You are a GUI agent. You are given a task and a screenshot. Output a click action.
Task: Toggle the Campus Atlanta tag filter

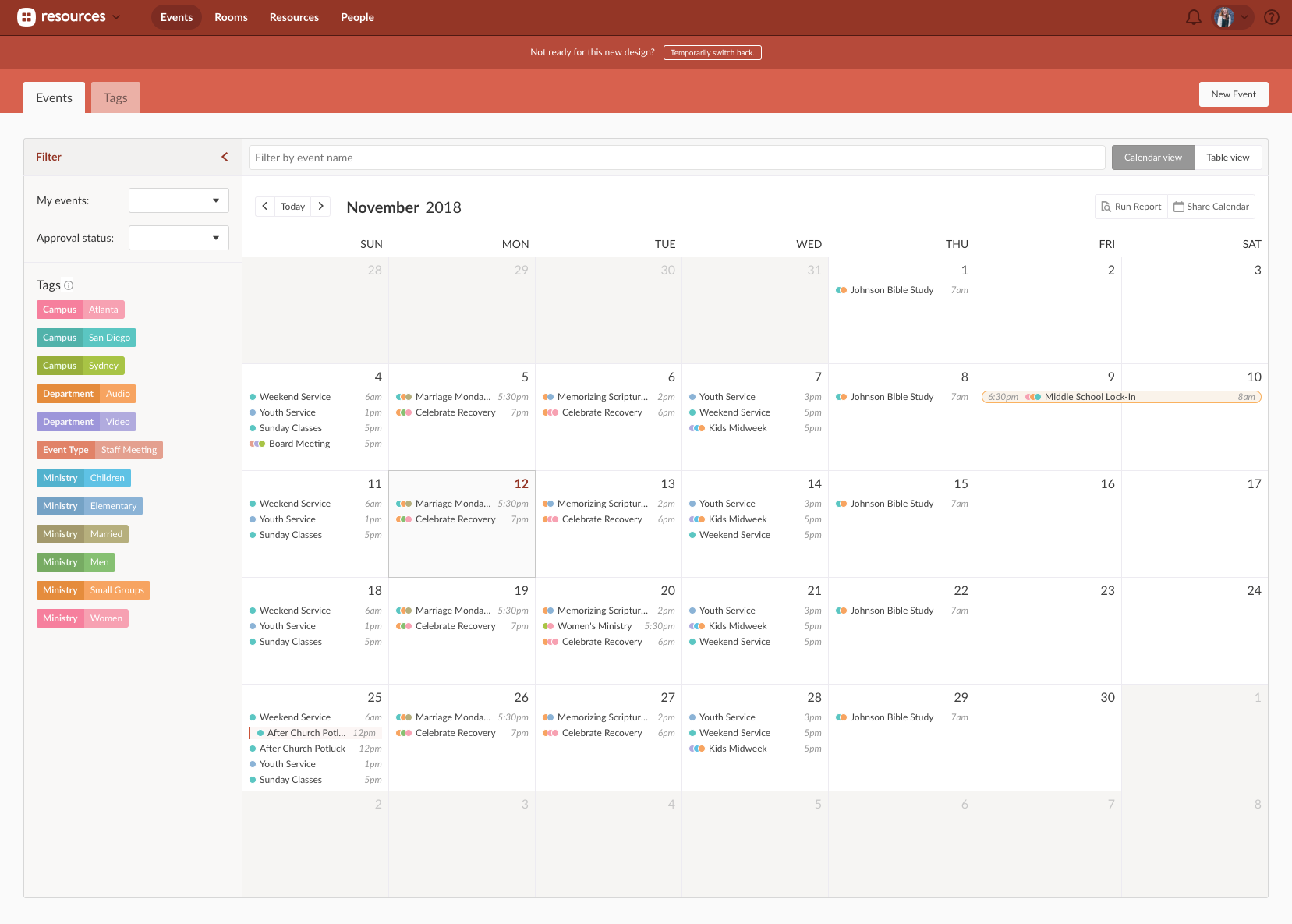(x=80, y=310)
